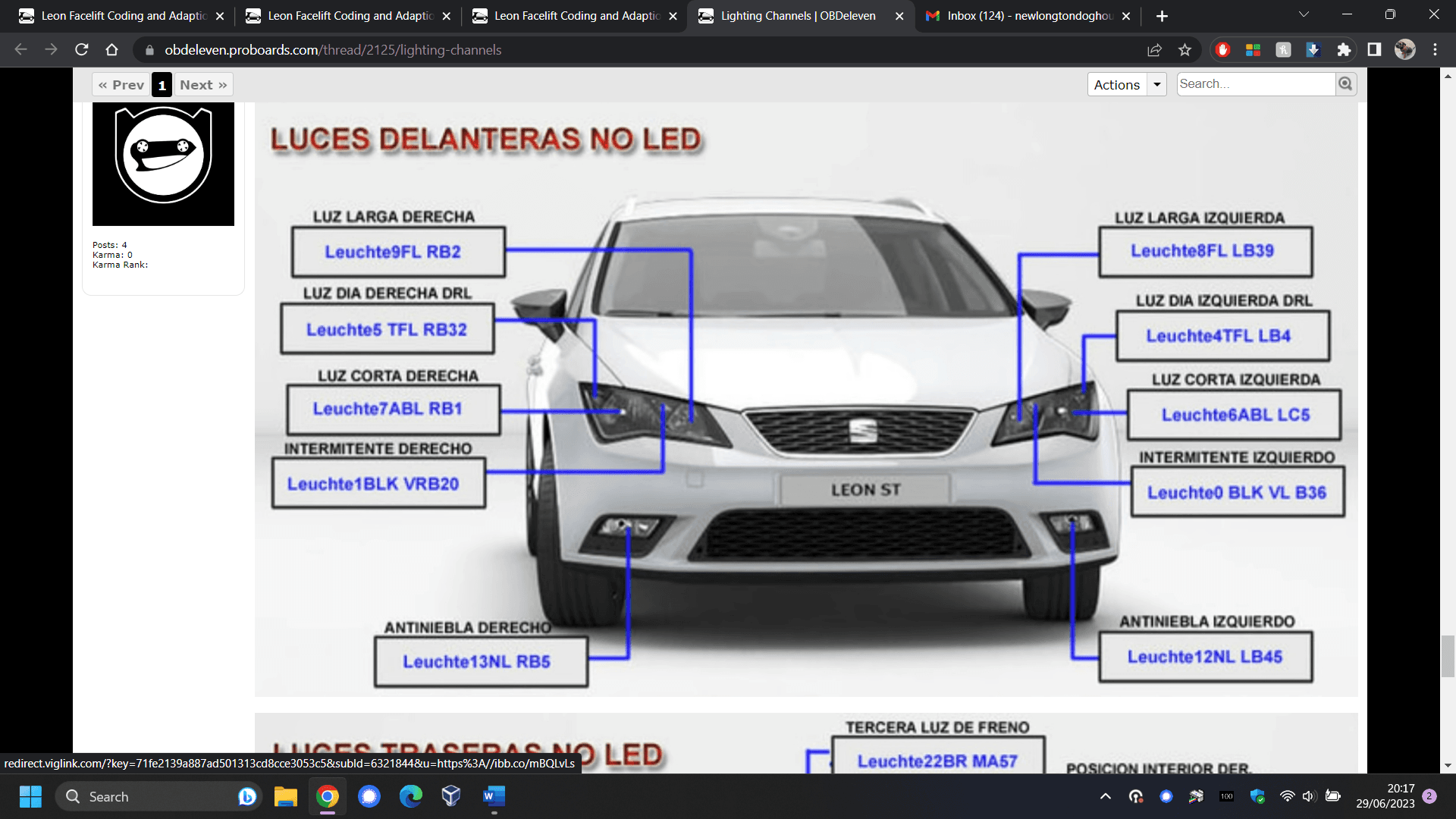The image size is (1456, 819).
Task: Click the share page icon in the address bar
Action: click(x=1154, y=50)
